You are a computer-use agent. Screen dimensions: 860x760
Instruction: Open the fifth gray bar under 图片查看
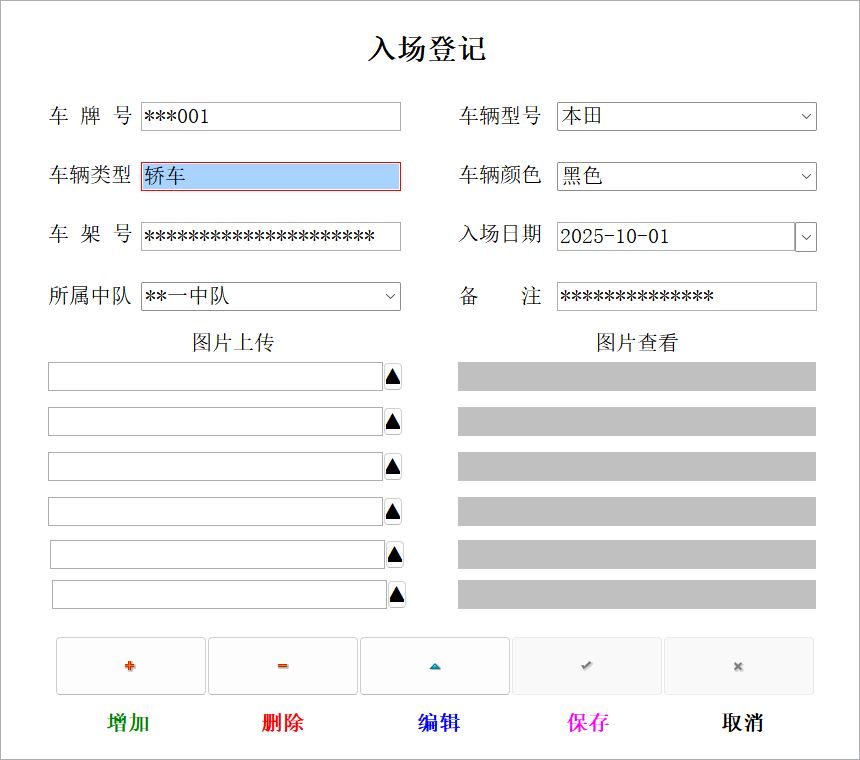[x=637, y=554]
